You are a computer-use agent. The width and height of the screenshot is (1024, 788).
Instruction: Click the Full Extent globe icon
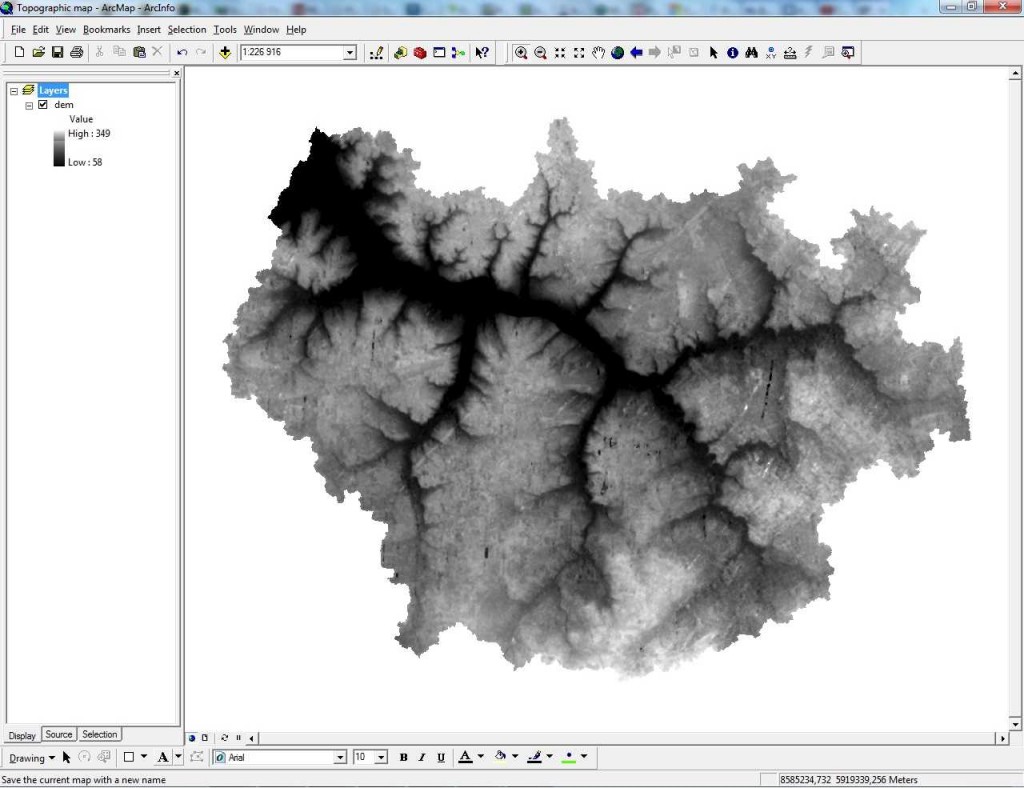617,53
